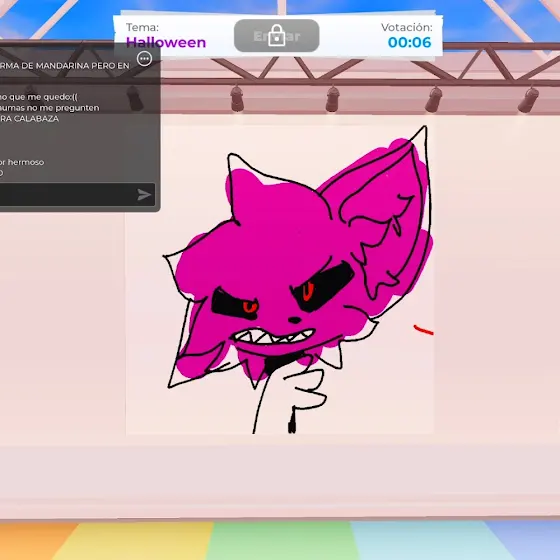This screenshot has width=560, height=560.
Task: Click the 'Tema:' label
Action: [142, 27]
